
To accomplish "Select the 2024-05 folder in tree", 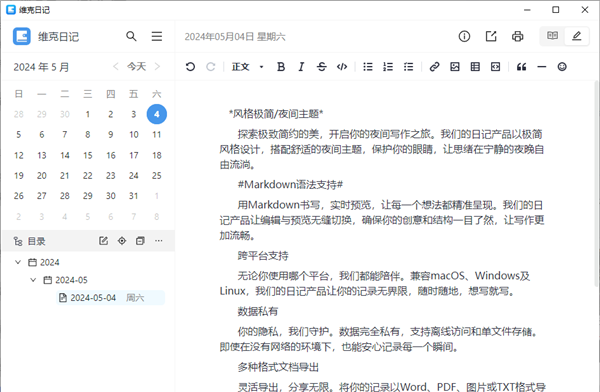I will point(65,280).
